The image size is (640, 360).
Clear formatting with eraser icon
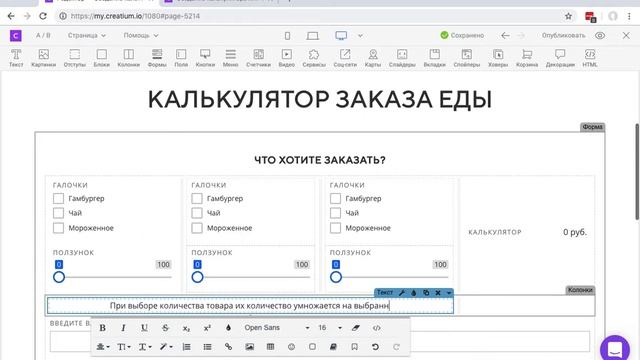356,328
